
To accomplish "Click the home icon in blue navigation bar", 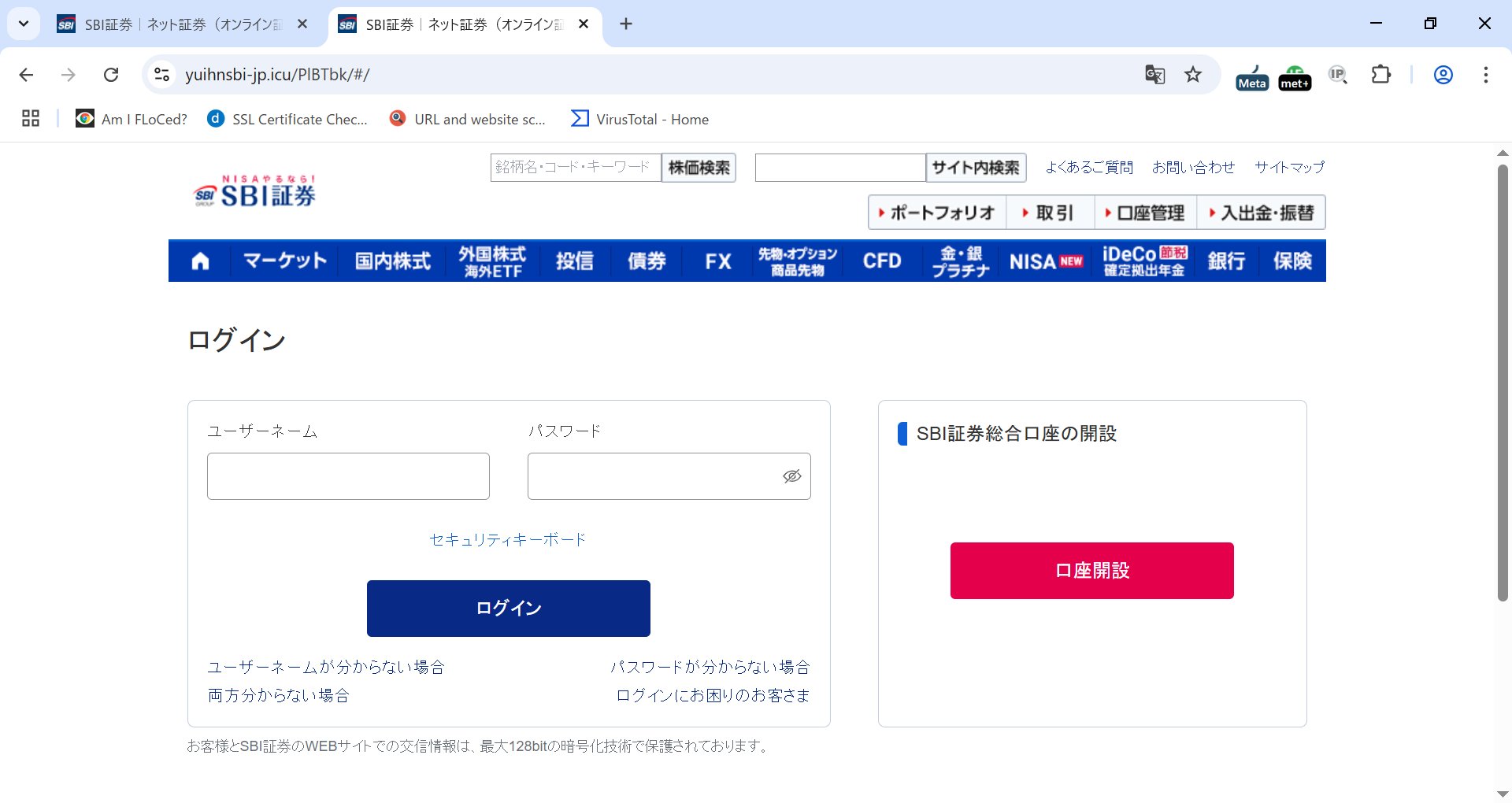I will (x=200, y=261).
